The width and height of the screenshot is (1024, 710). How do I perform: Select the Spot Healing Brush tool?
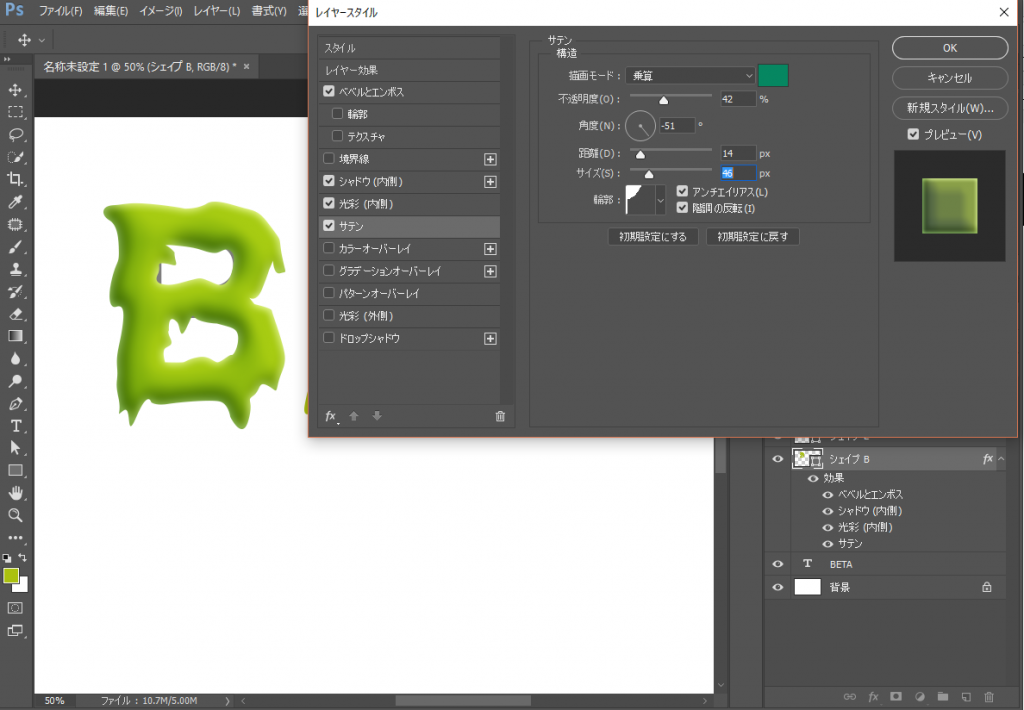16,224
